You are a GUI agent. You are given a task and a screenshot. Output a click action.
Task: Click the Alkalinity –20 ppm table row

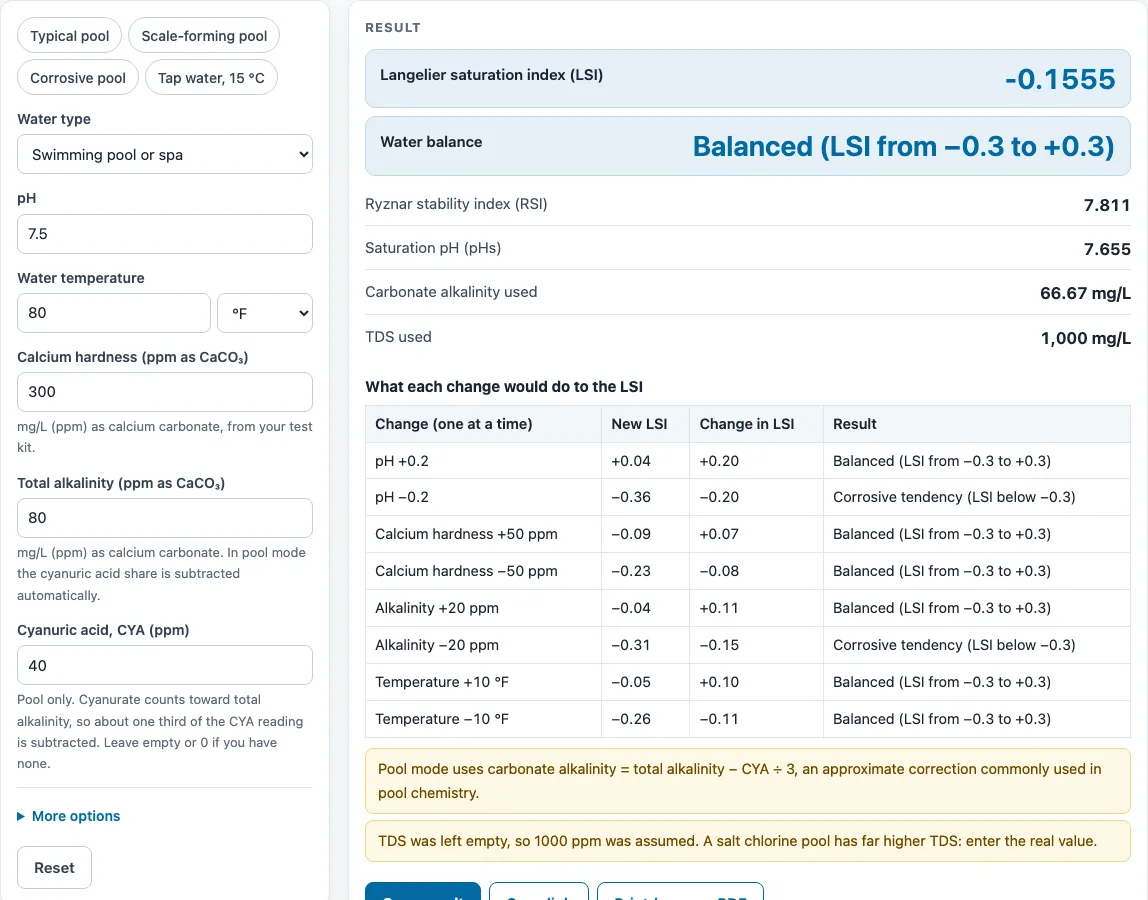coord(748,645)
